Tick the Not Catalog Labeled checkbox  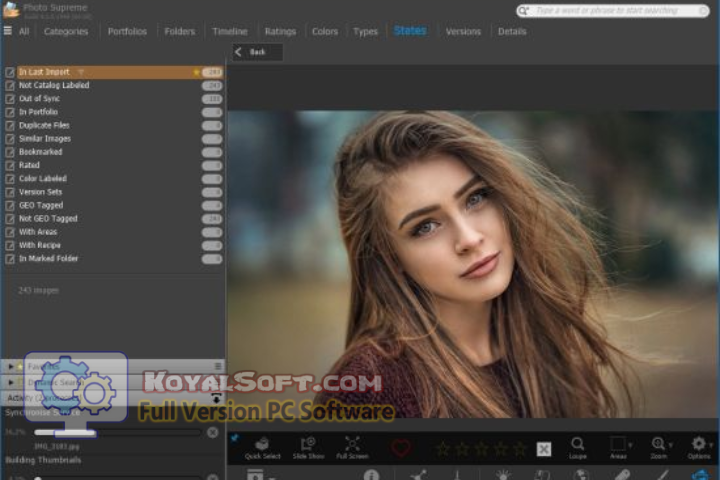10,85
